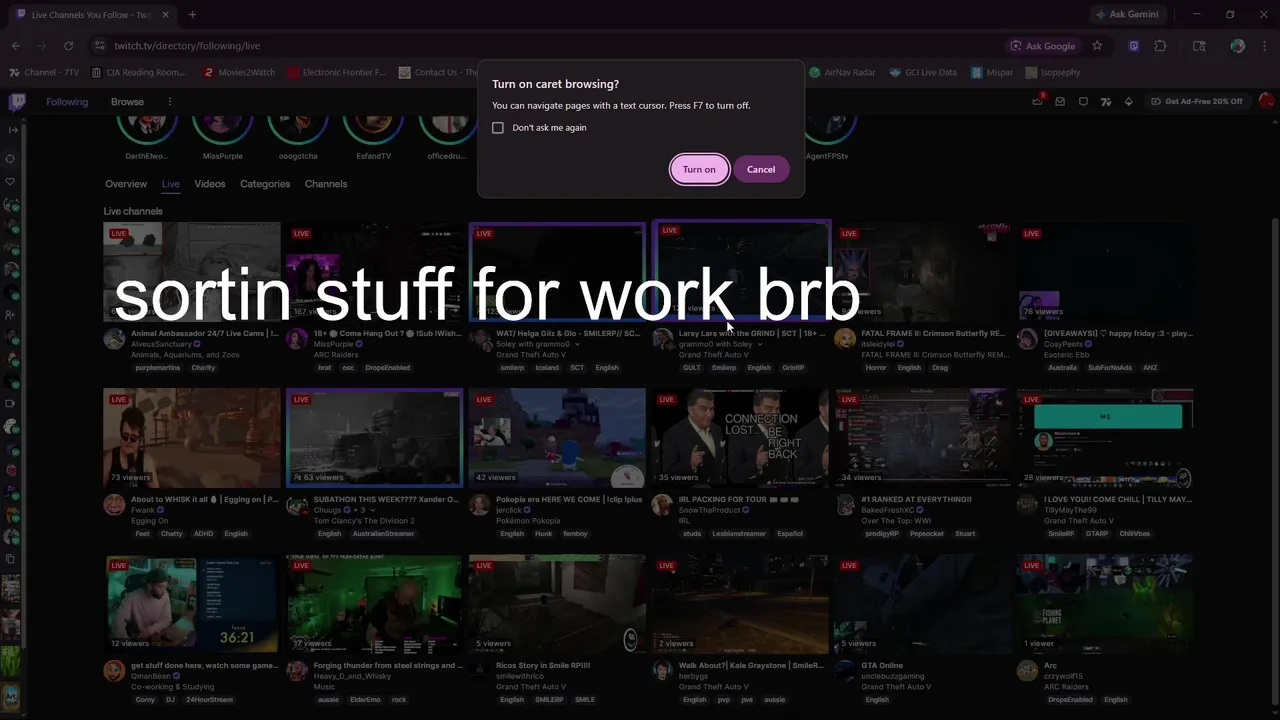View site information icon in address bar
This screenshot has height=720, width=1280.
pyautogui.click(x=99, y=46)
